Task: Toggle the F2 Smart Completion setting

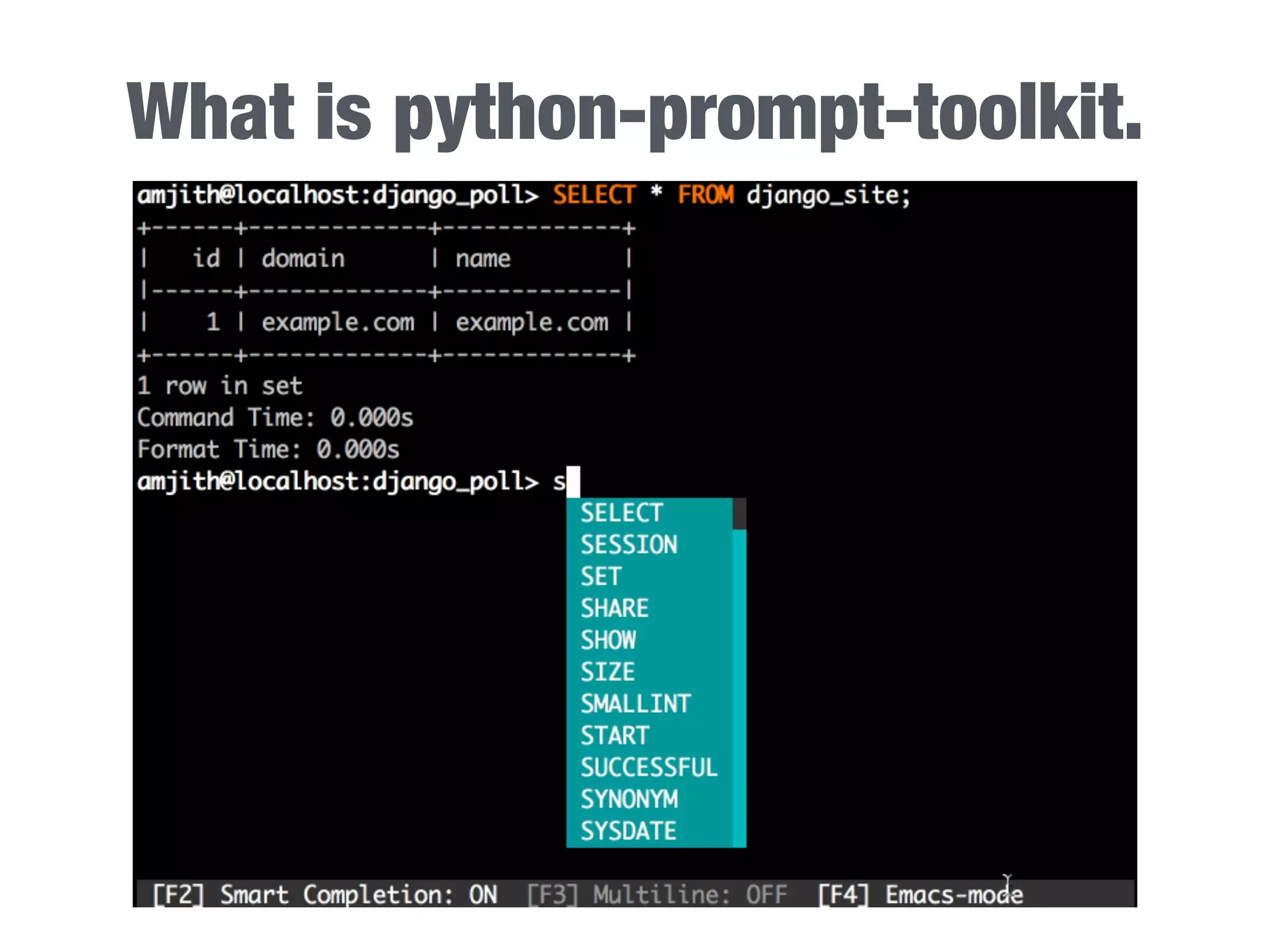Action: pos(325,895)
